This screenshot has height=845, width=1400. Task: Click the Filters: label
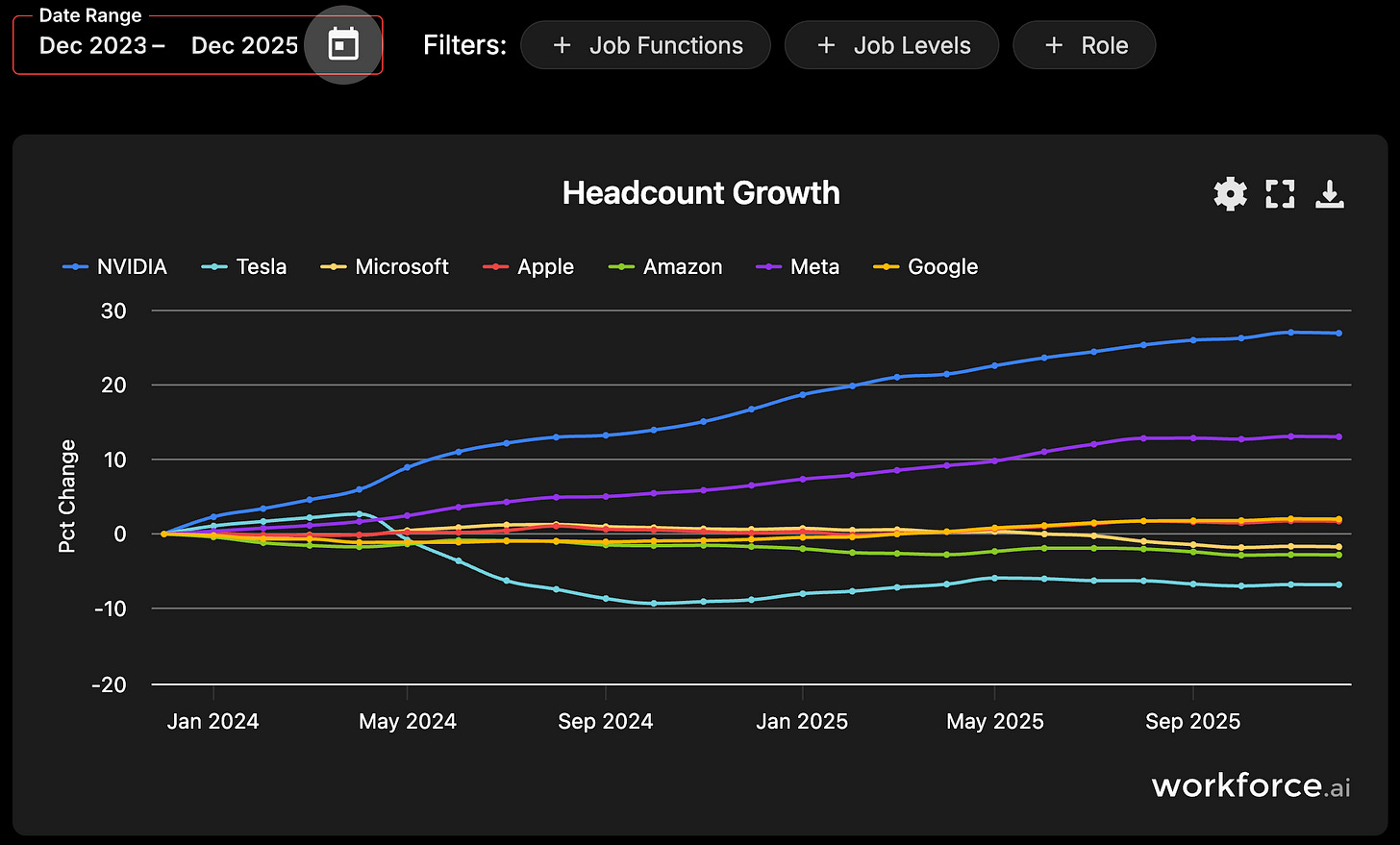point(464,45)
